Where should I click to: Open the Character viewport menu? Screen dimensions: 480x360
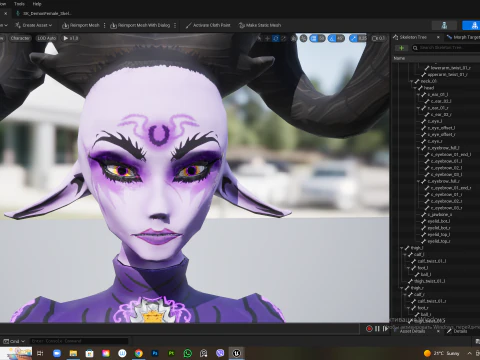(x=20, y=38)
